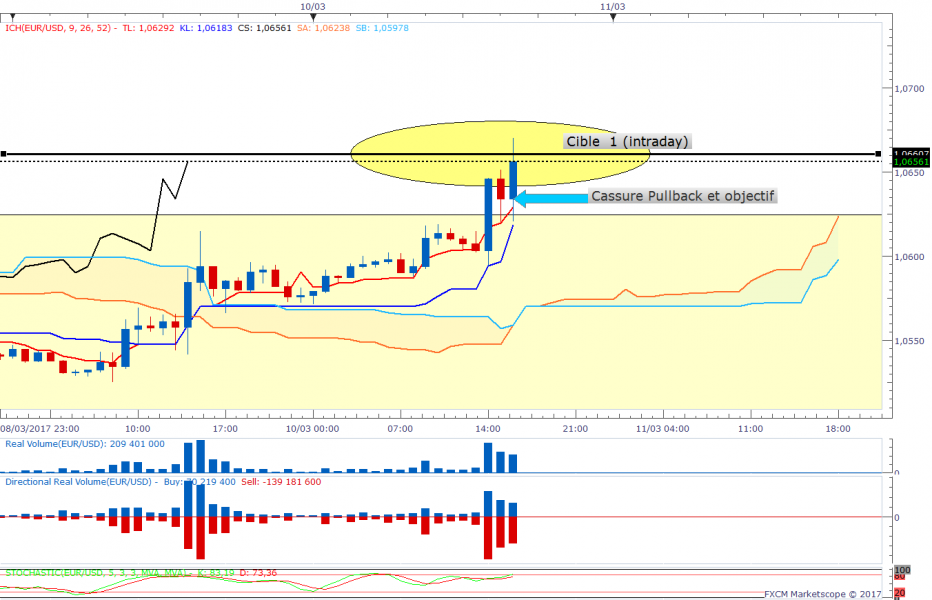Click the 14:00 time axis label

tap(488, 429)
